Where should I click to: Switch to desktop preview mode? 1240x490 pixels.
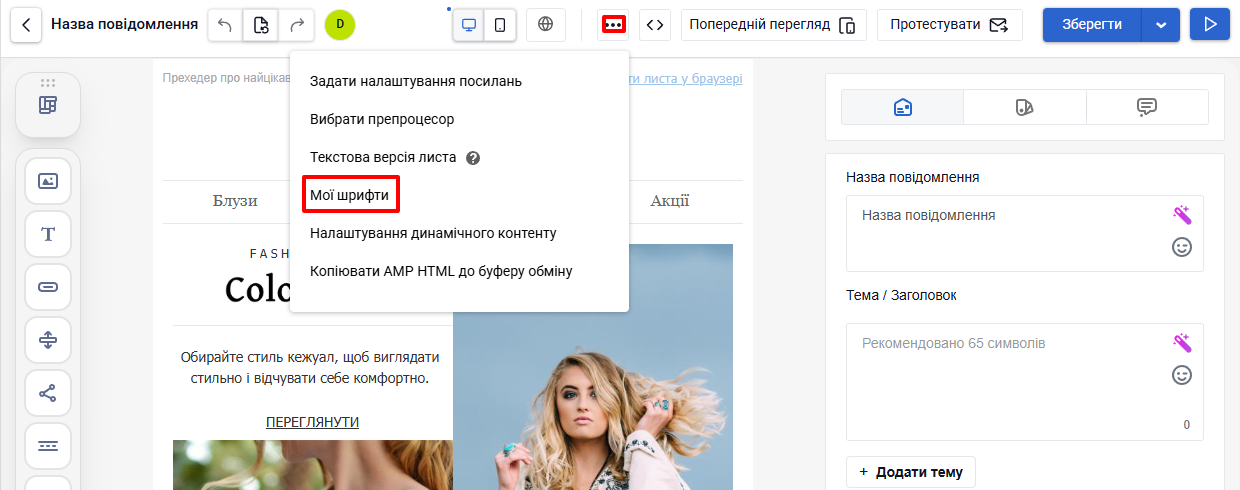468,25
